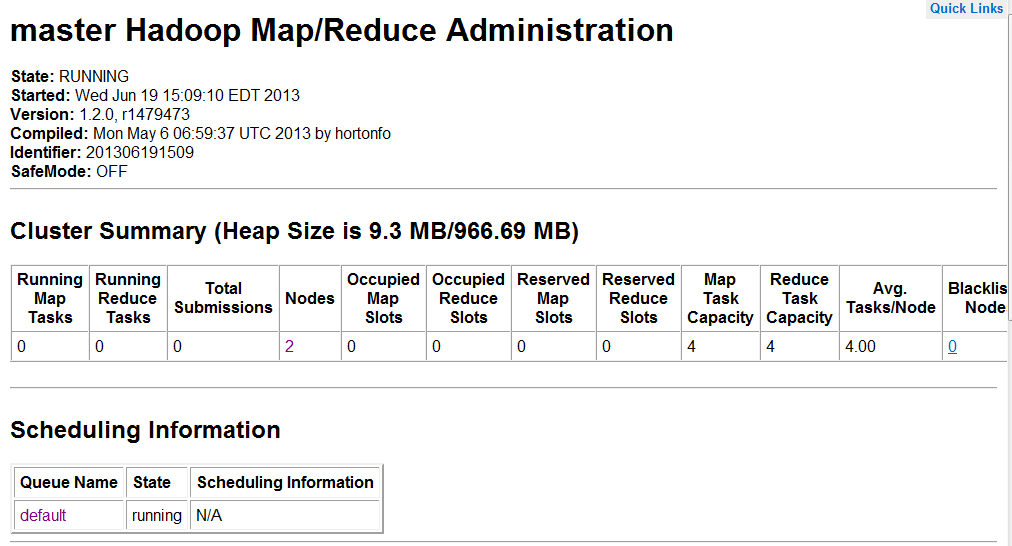Select the Map Task Capacity column header

point(720,298)
